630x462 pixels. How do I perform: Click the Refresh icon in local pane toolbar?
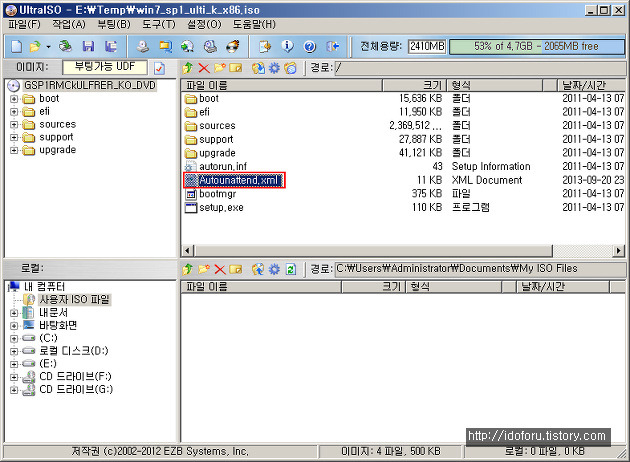(290, 269)
